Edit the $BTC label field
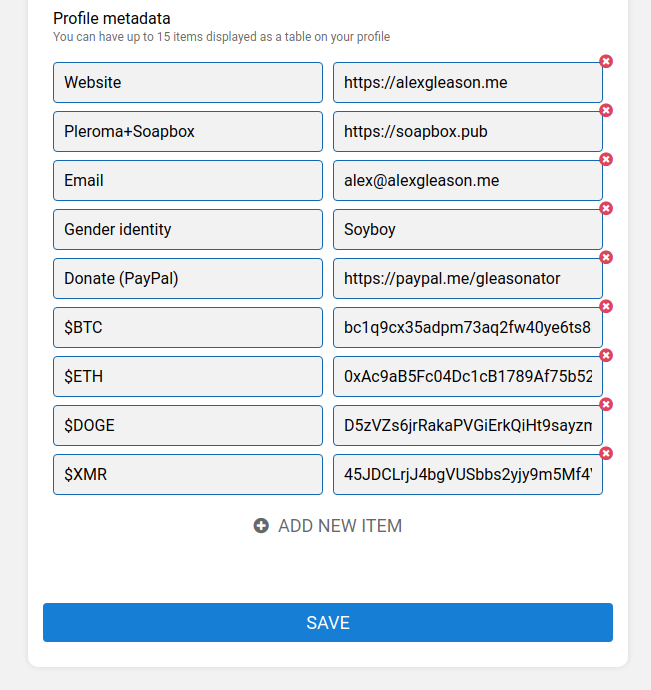Screen dimensions: 651x690 pos(188,328)
